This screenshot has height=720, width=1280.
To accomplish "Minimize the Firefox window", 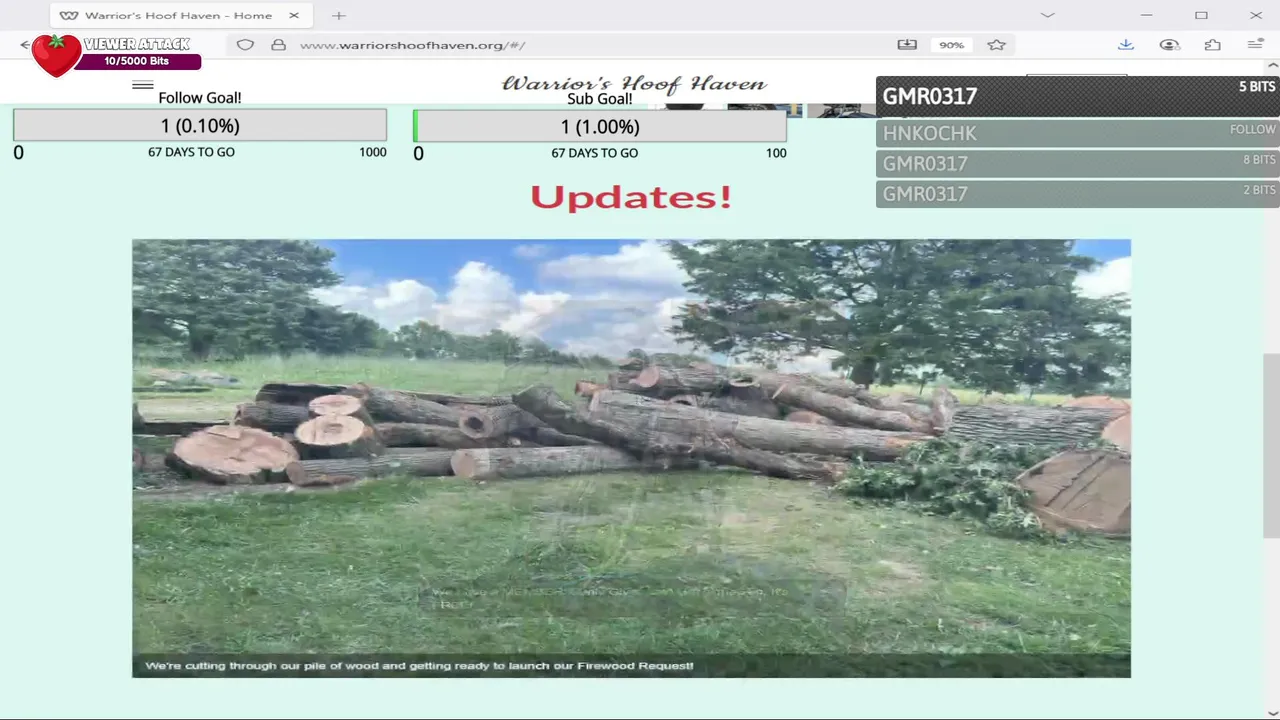I will [x=1147, y=15].
